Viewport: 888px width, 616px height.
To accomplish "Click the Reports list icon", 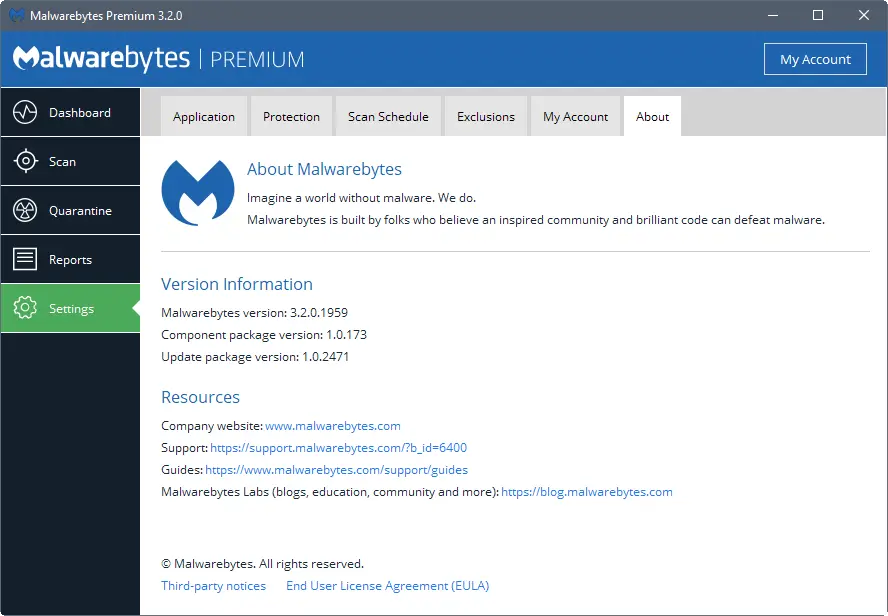I will [x=25, y=260].
